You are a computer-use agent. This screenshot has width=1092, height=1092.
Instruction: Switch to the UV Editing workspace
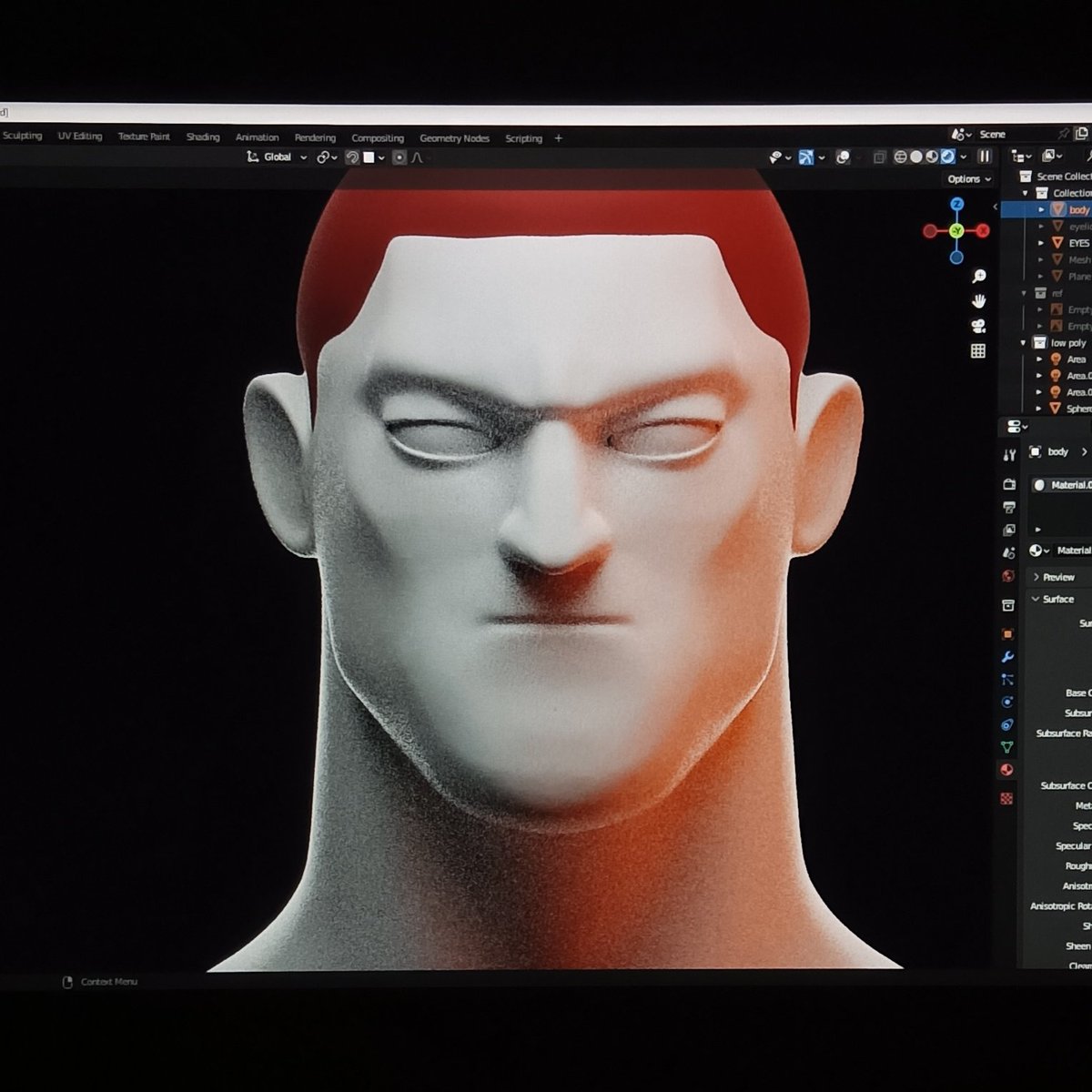point(80,136)
